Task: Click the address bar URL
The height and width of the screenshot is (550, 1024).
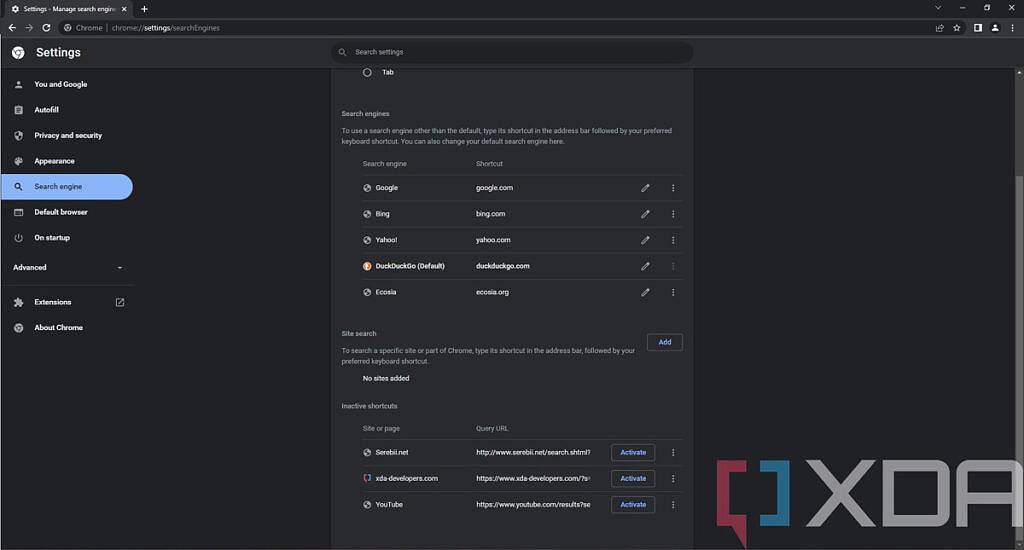Action: (166, 28)
